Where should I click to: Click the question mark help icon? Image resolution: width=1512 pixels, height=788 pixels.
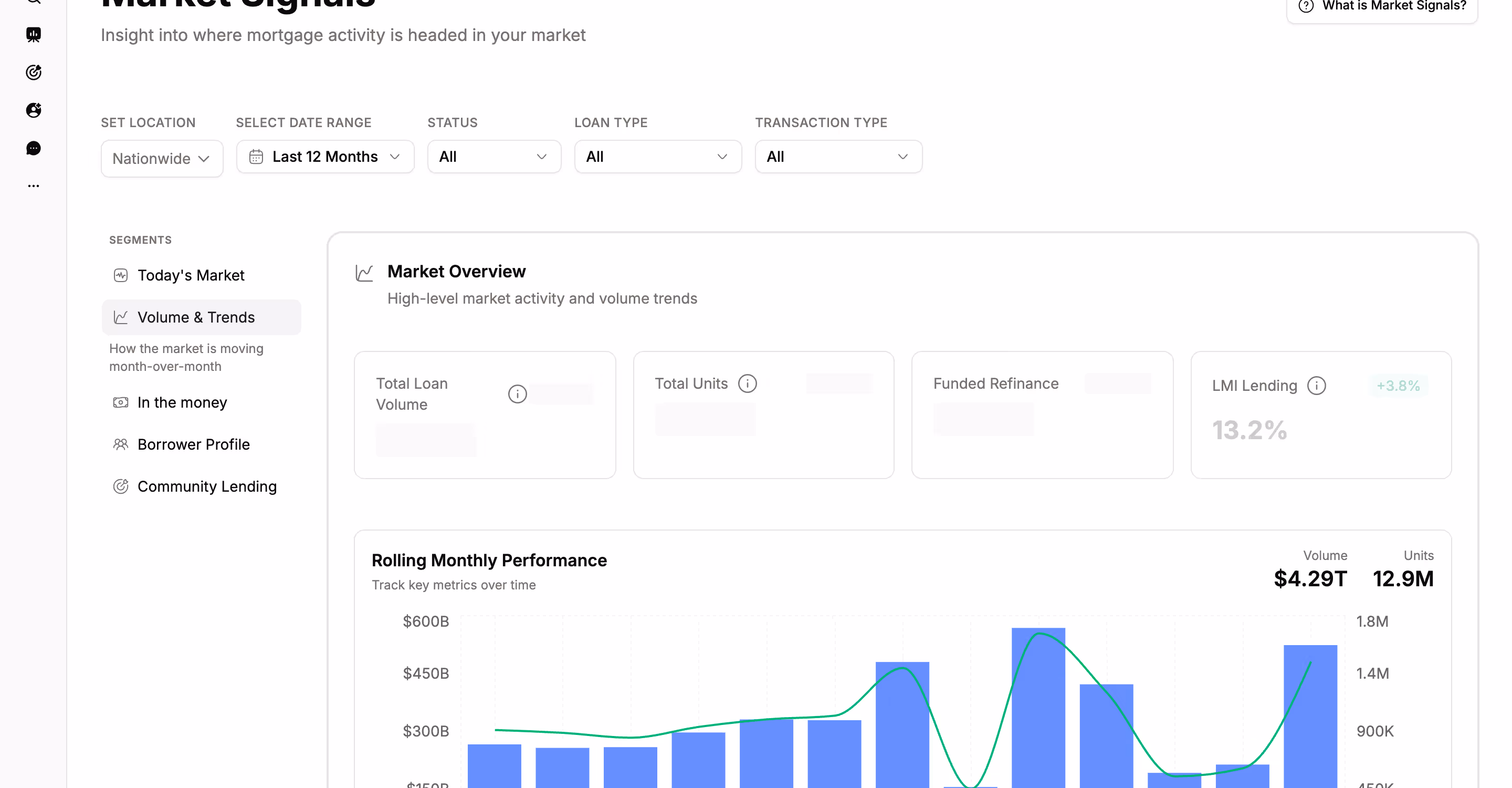[1305, 6]
